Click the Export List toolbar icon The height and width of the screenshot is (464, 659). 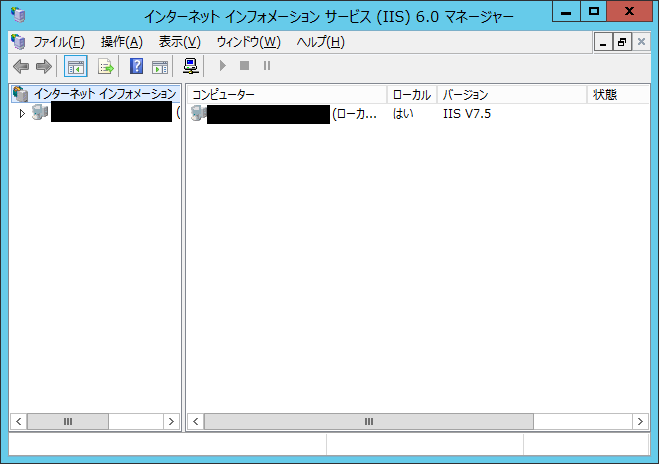click(105, 66)
